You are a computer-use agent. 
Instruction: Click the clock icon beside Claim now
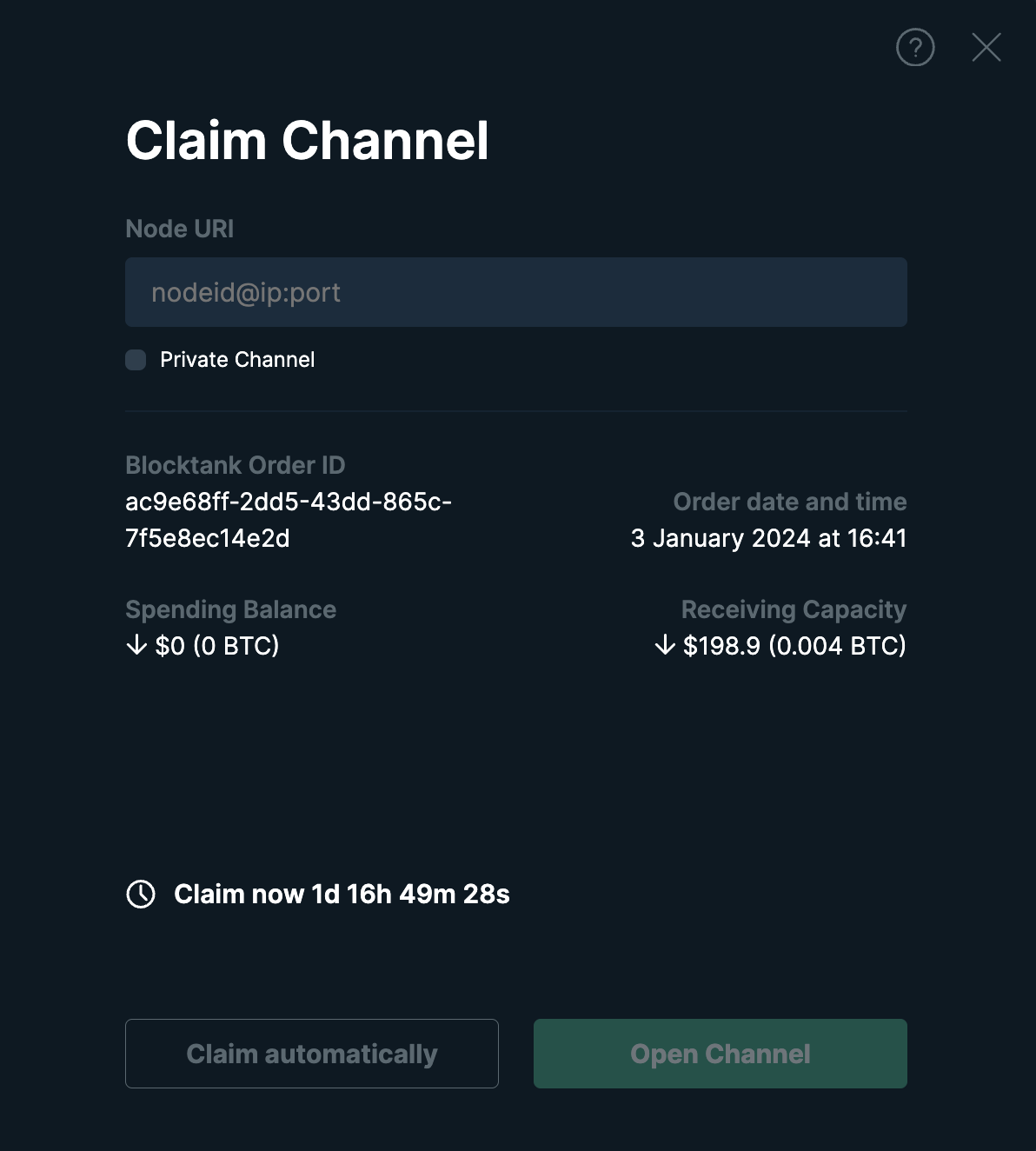point(141,894)
